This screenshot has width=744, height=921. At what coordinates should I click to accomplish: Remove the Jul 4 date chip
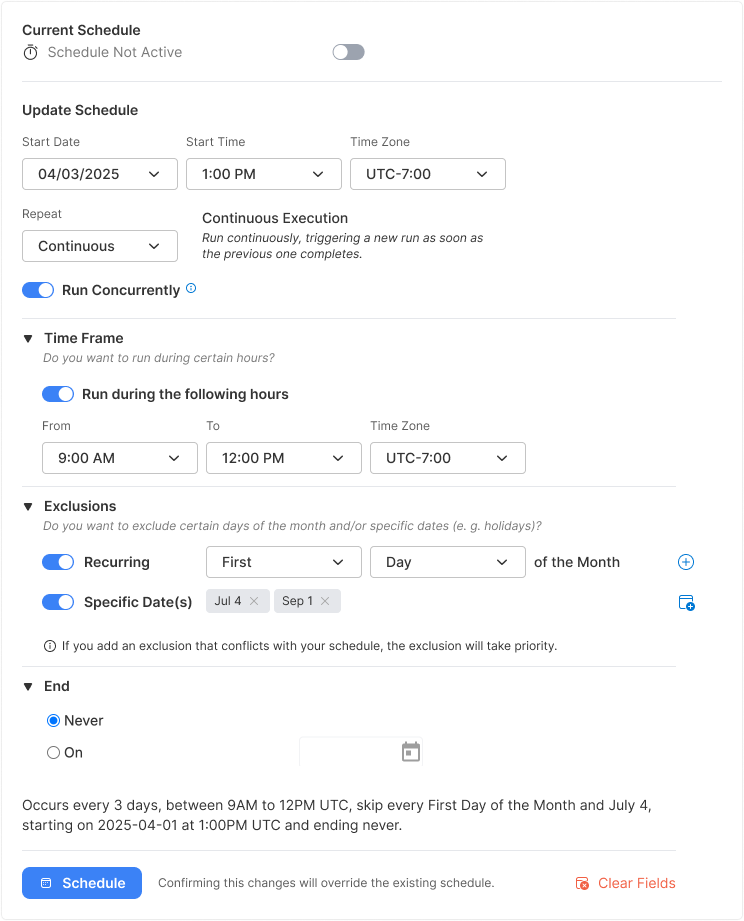click(x=254, y=601)
